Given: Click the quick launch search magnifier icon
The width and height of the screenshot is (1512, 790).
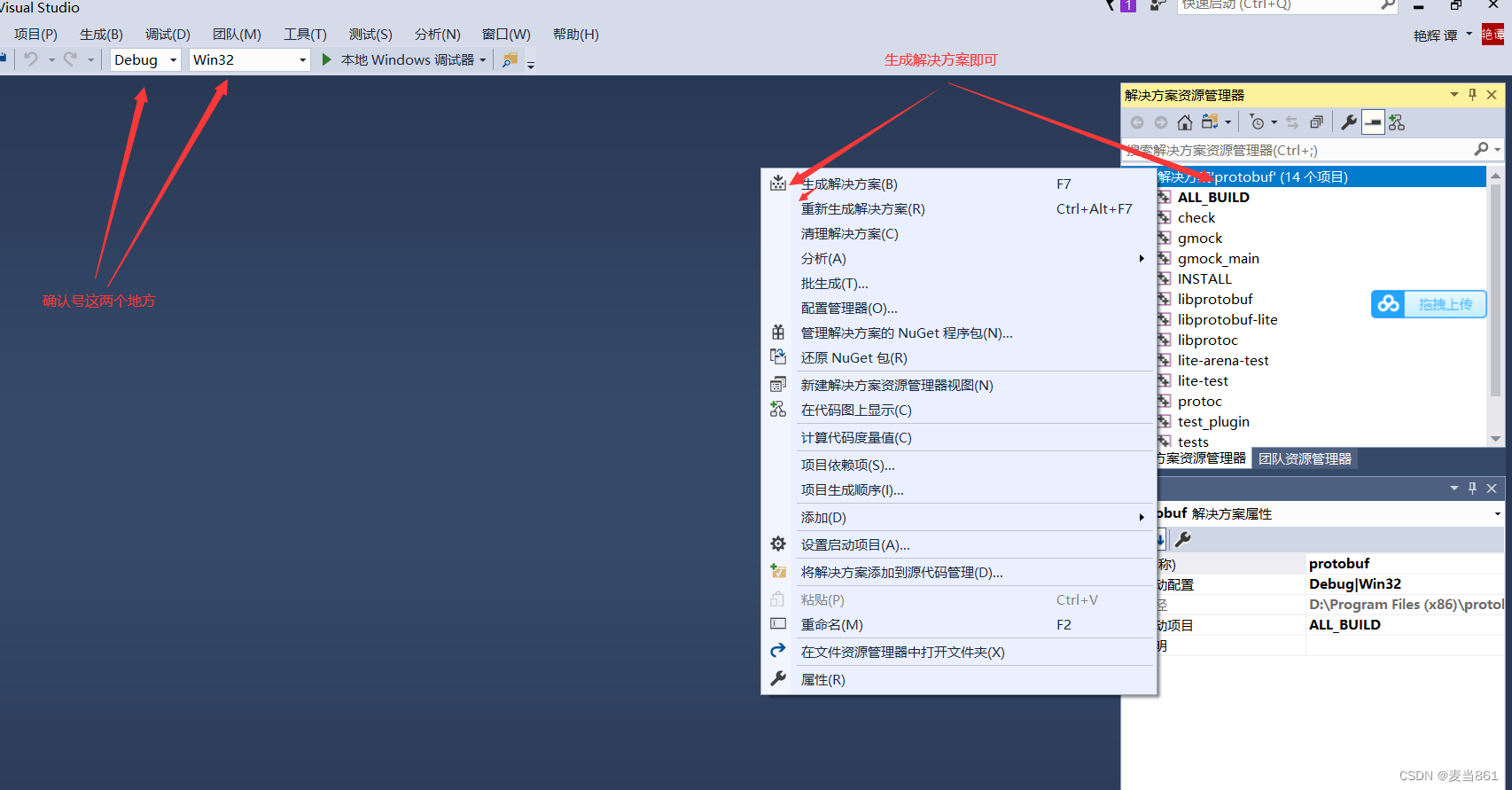Looking at the screenshot, I should coord(1388,5).
